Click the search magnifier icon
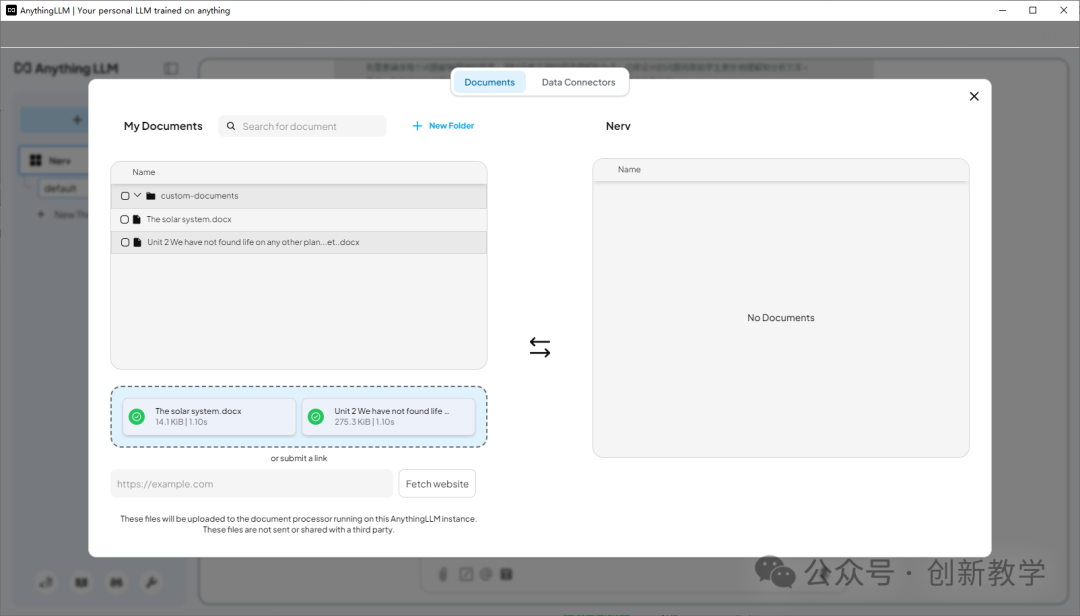 tap(231, 126)
